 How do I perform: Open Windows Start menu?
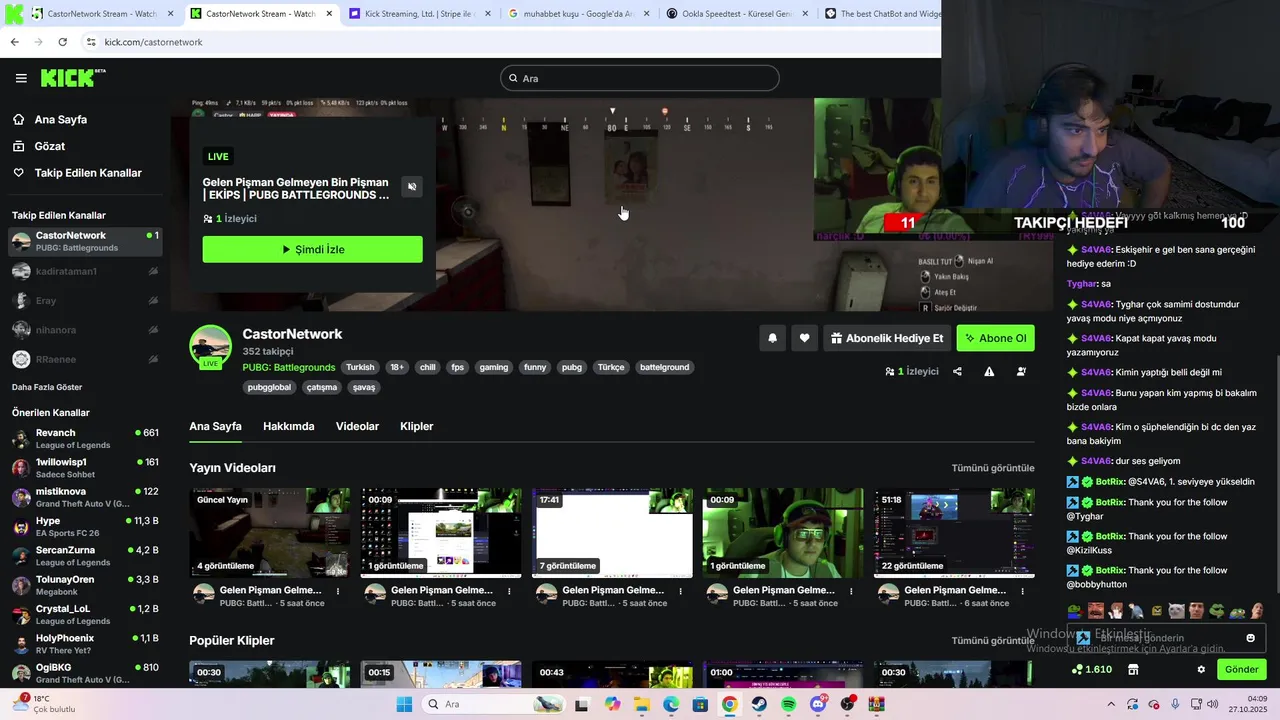pyautogui.click(x=404, y=704)
